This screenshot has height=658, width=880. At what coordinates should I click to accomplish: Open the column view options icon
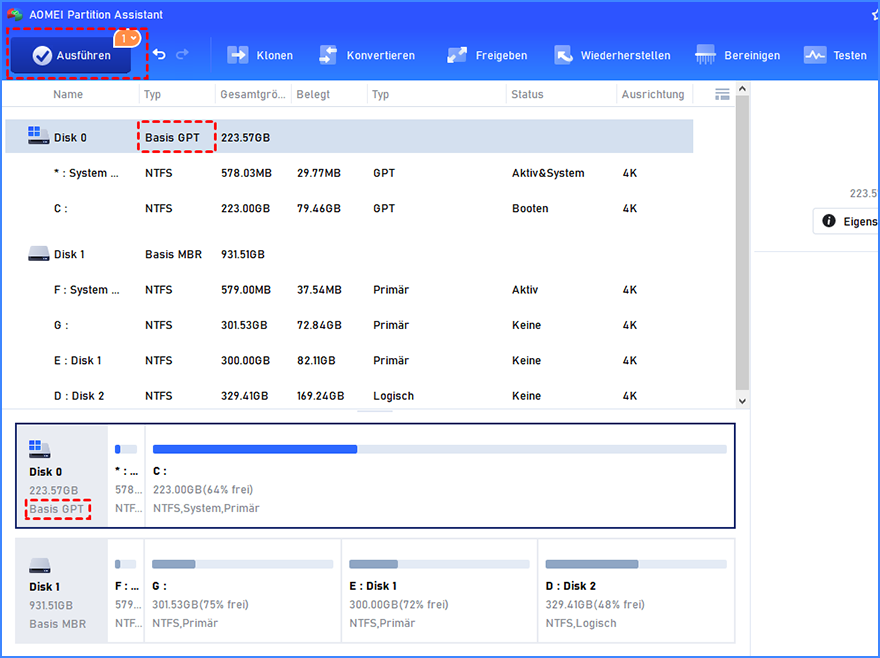click(722, 94)
